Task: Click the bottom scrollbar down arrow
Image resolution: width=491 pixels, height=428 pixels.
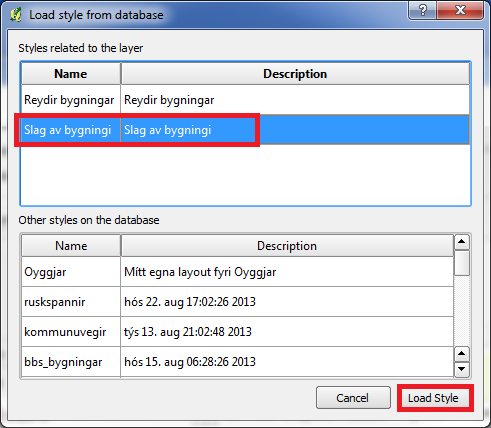Action: pos(462,369)
